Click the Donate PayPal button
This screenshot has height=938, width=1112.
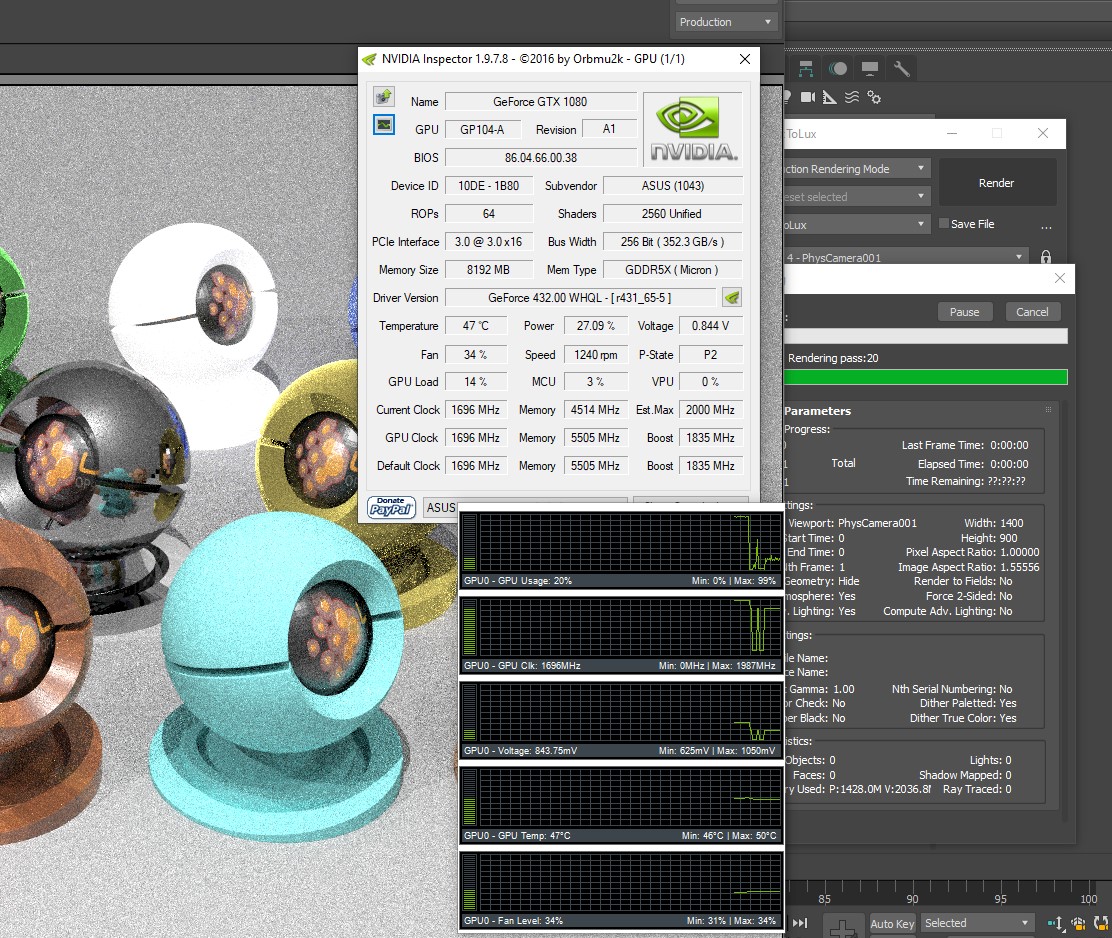pos(392,508)
